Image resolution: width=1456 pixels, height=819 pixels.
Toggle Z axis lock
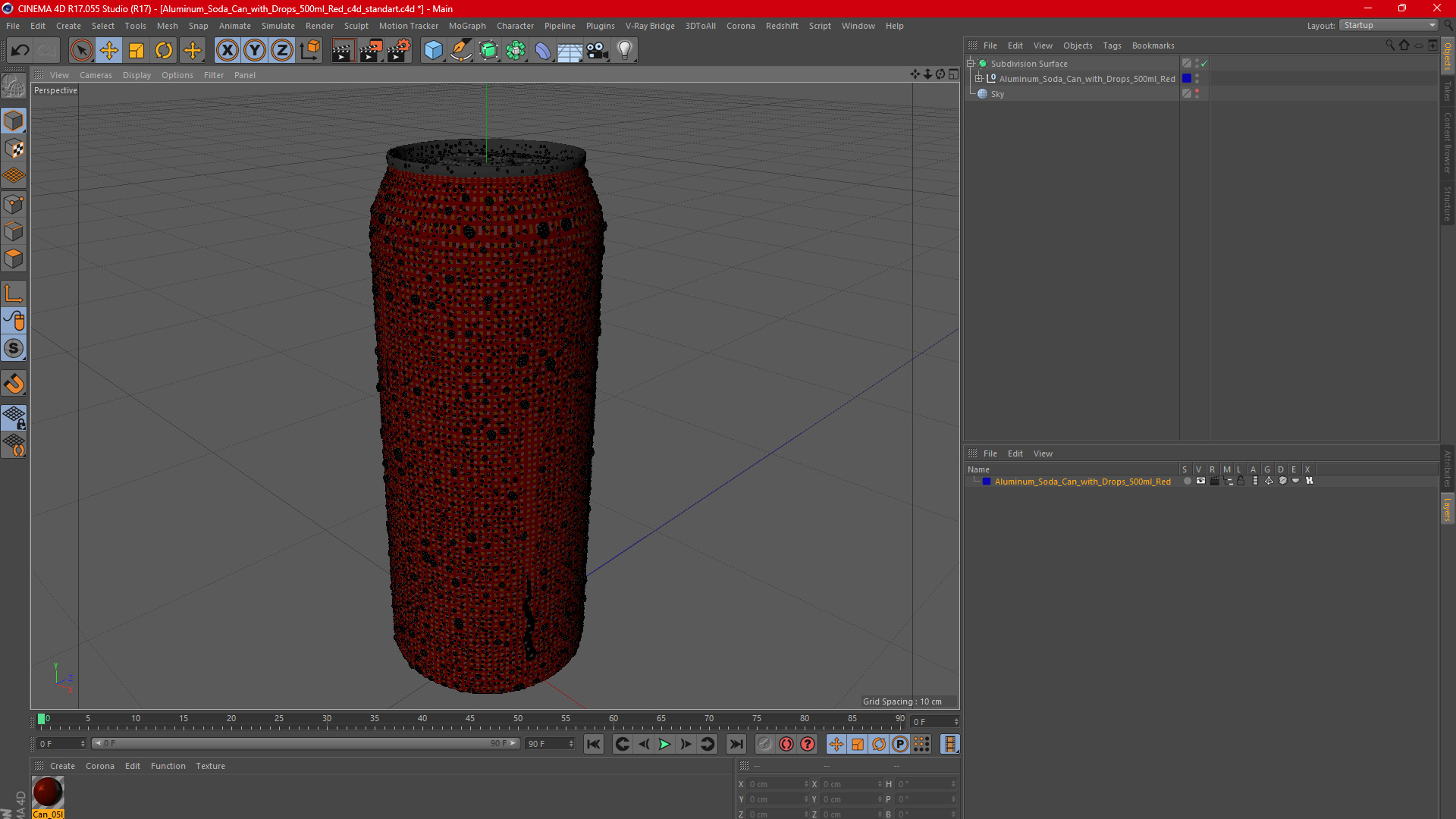tap(282, 50)
